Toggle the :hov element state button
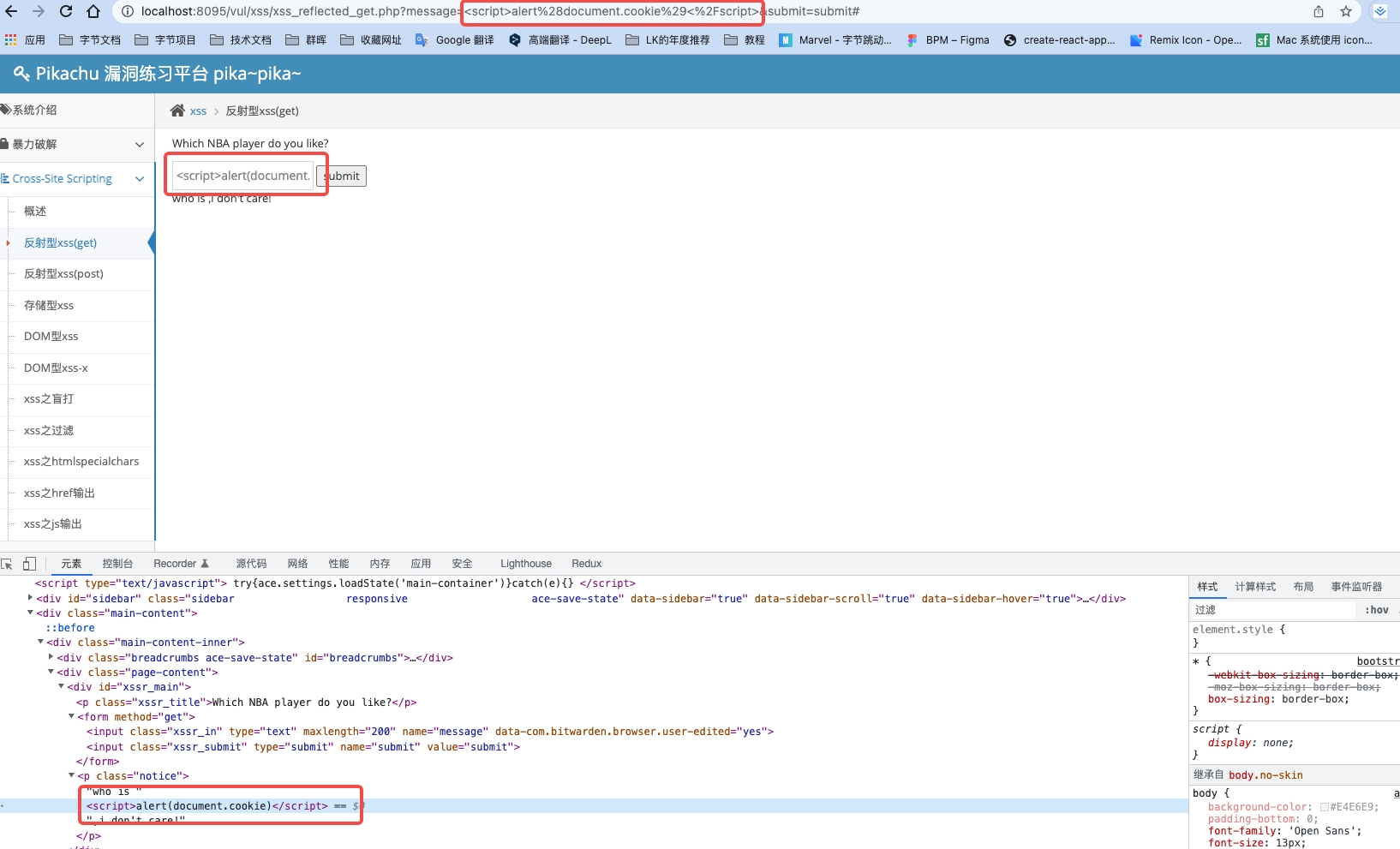Screen dimensions: 1400x849 (1376, 610)
